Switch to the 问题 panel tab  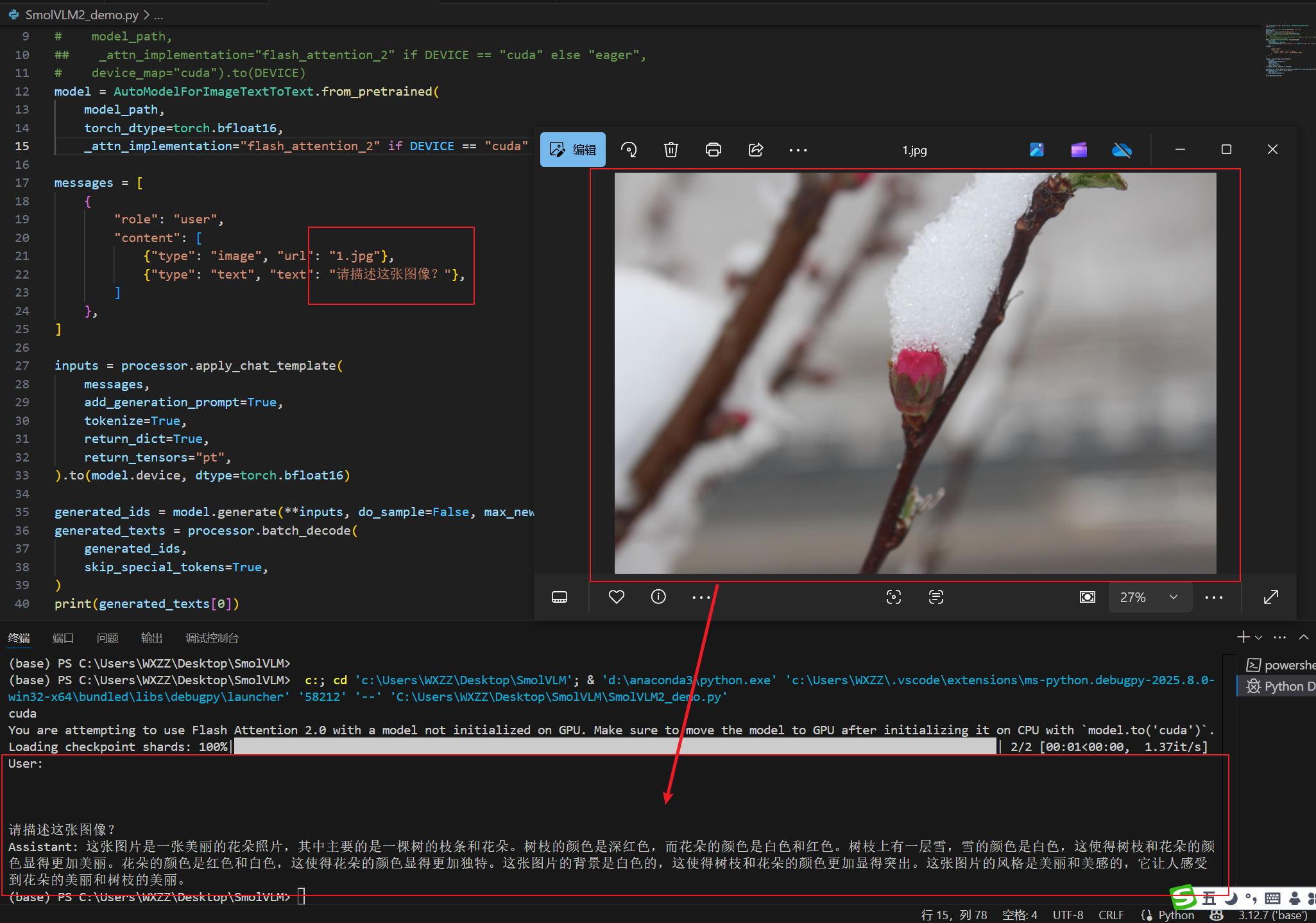(107, 638)
